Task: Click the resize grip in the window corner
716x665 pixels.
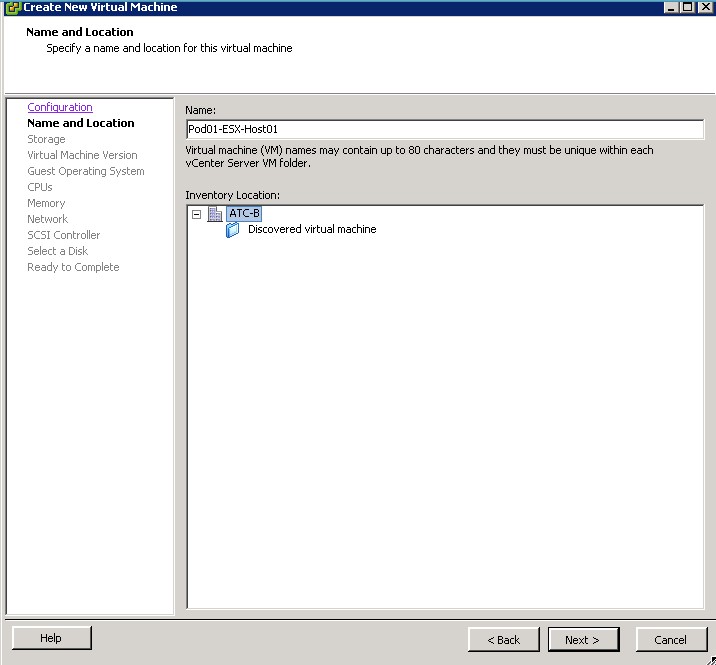Action: point(709,658)
